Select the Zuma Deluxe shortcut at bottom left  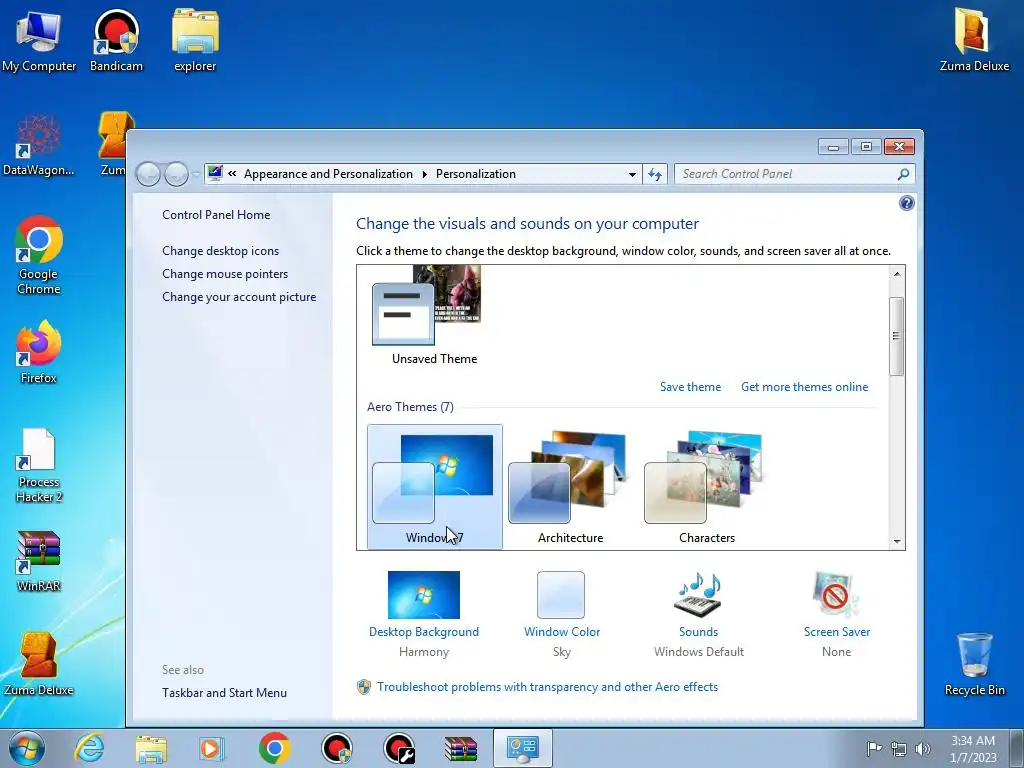[x=39, y=665]
